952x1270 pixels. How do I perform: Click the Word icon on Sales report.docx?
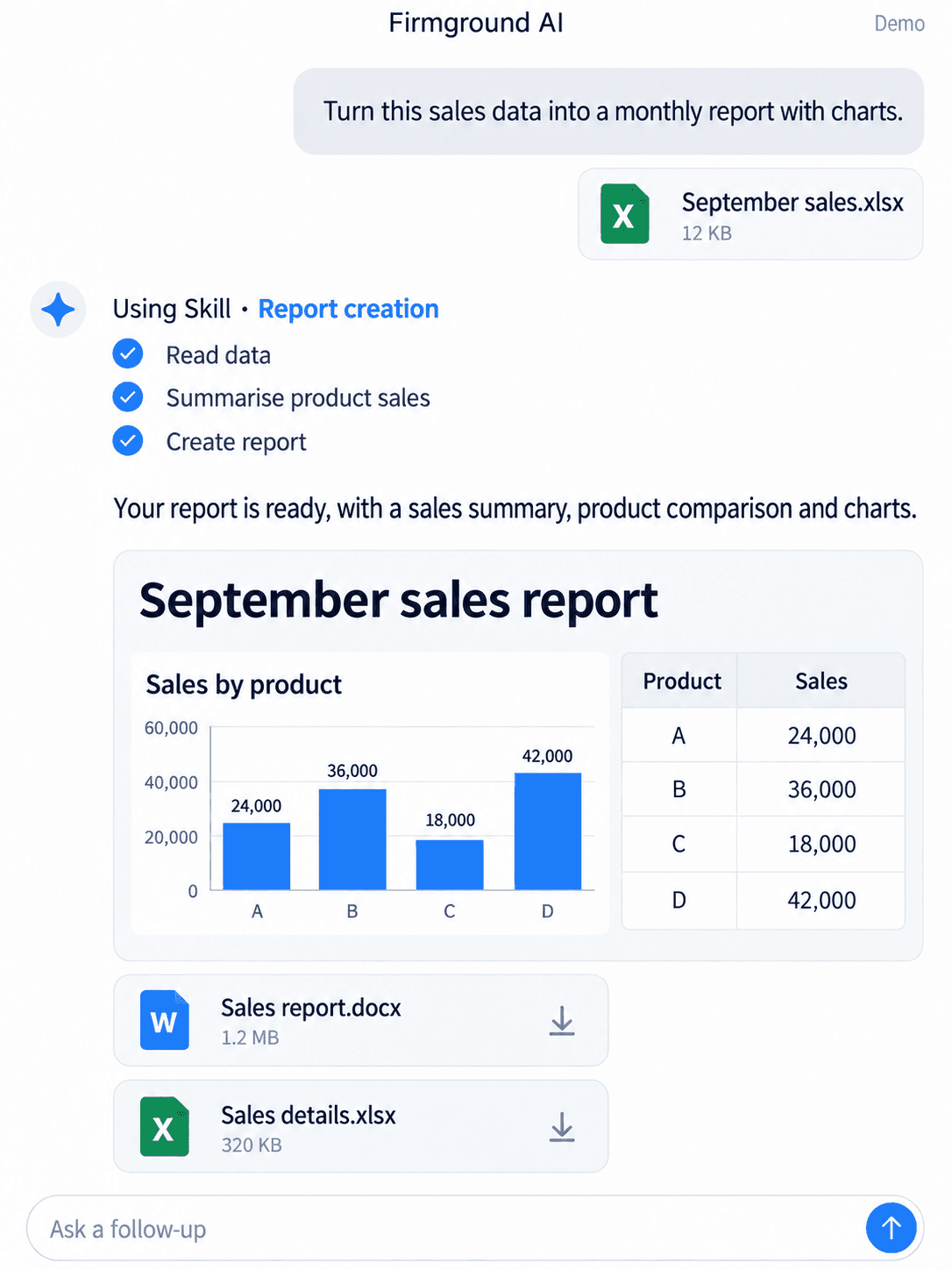click(164, 1020)
